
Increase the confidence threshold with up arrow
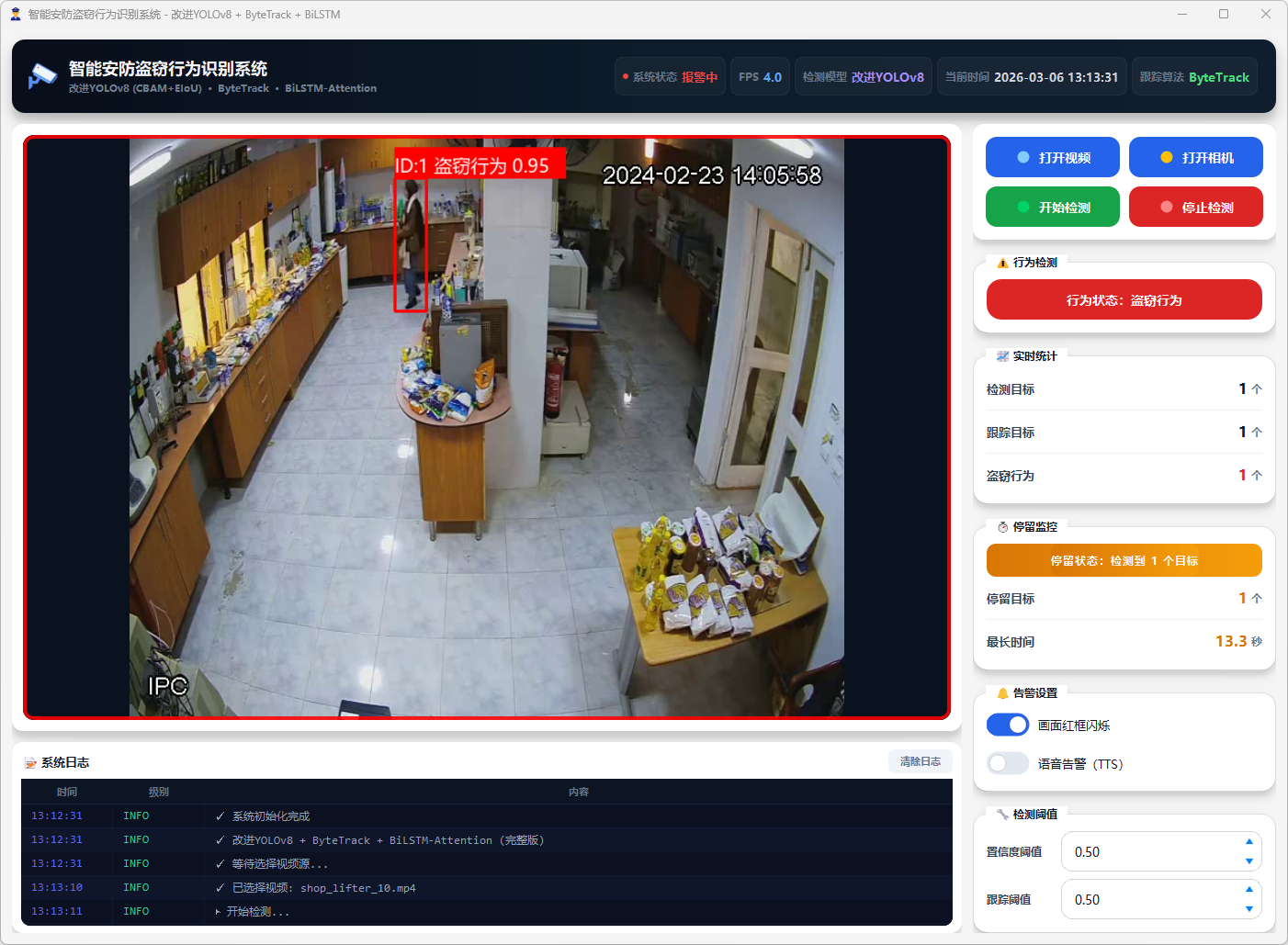coord(1248,841)
